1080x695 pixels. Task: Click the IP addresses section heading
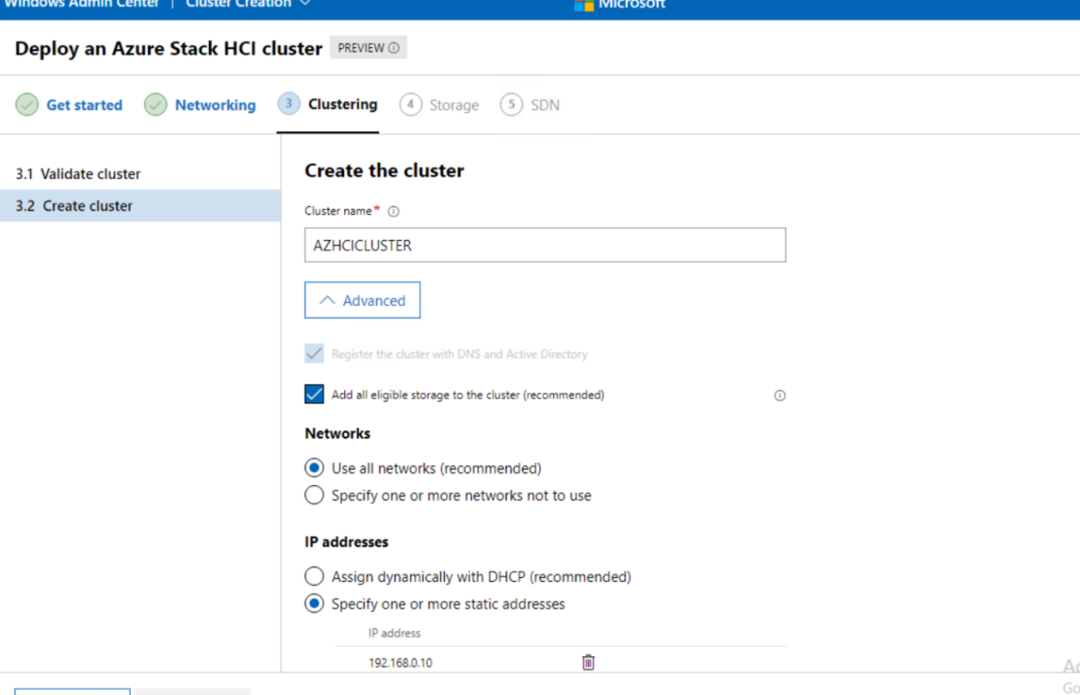pos(346,542)
